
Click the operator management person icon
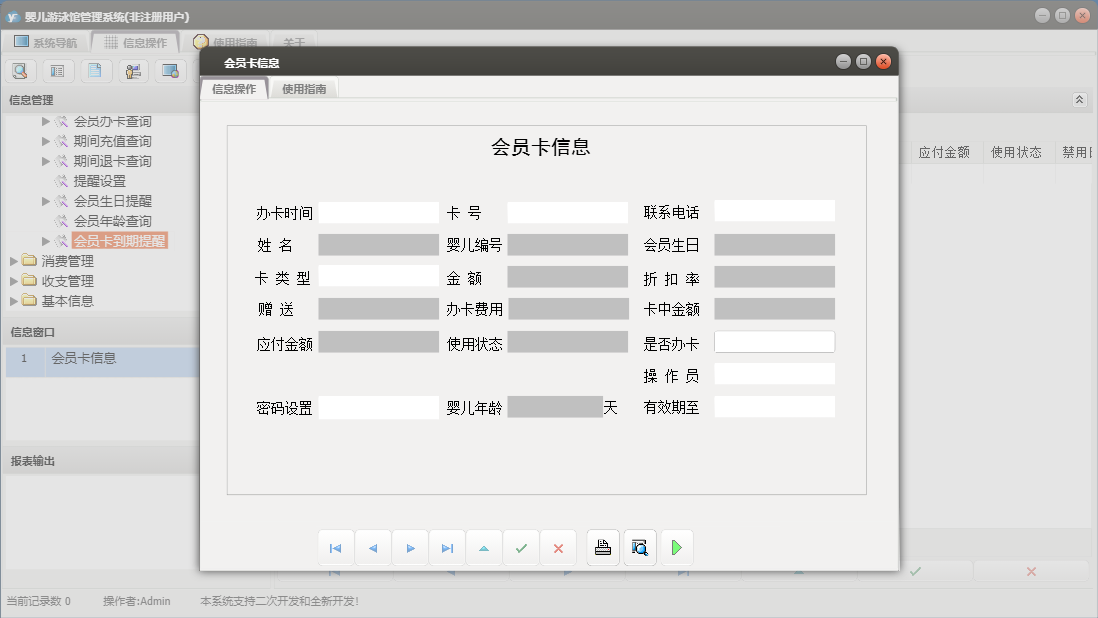pyautogui.click(x=133, y=71)
